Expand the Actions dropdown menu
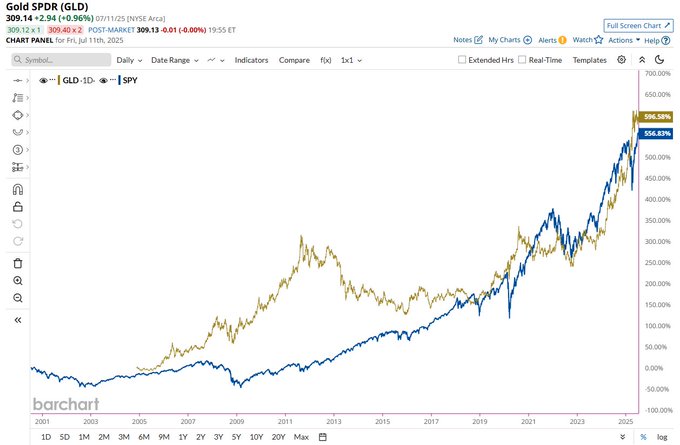 pyautogui.click(x=624, y=40)
